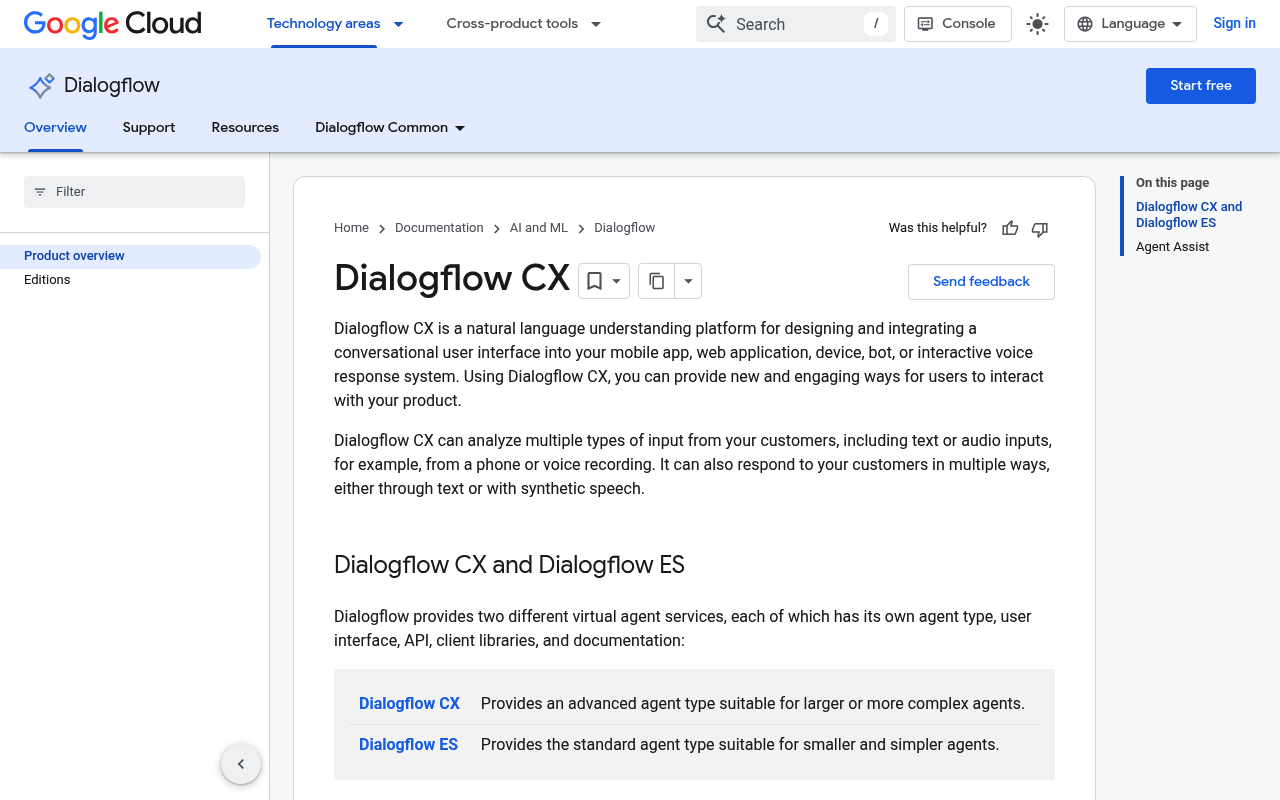1280x800 pixels.
Task: Click the 'Dialogflow CX and Dialogflow ES' section heading
Action: coord(509,565)
